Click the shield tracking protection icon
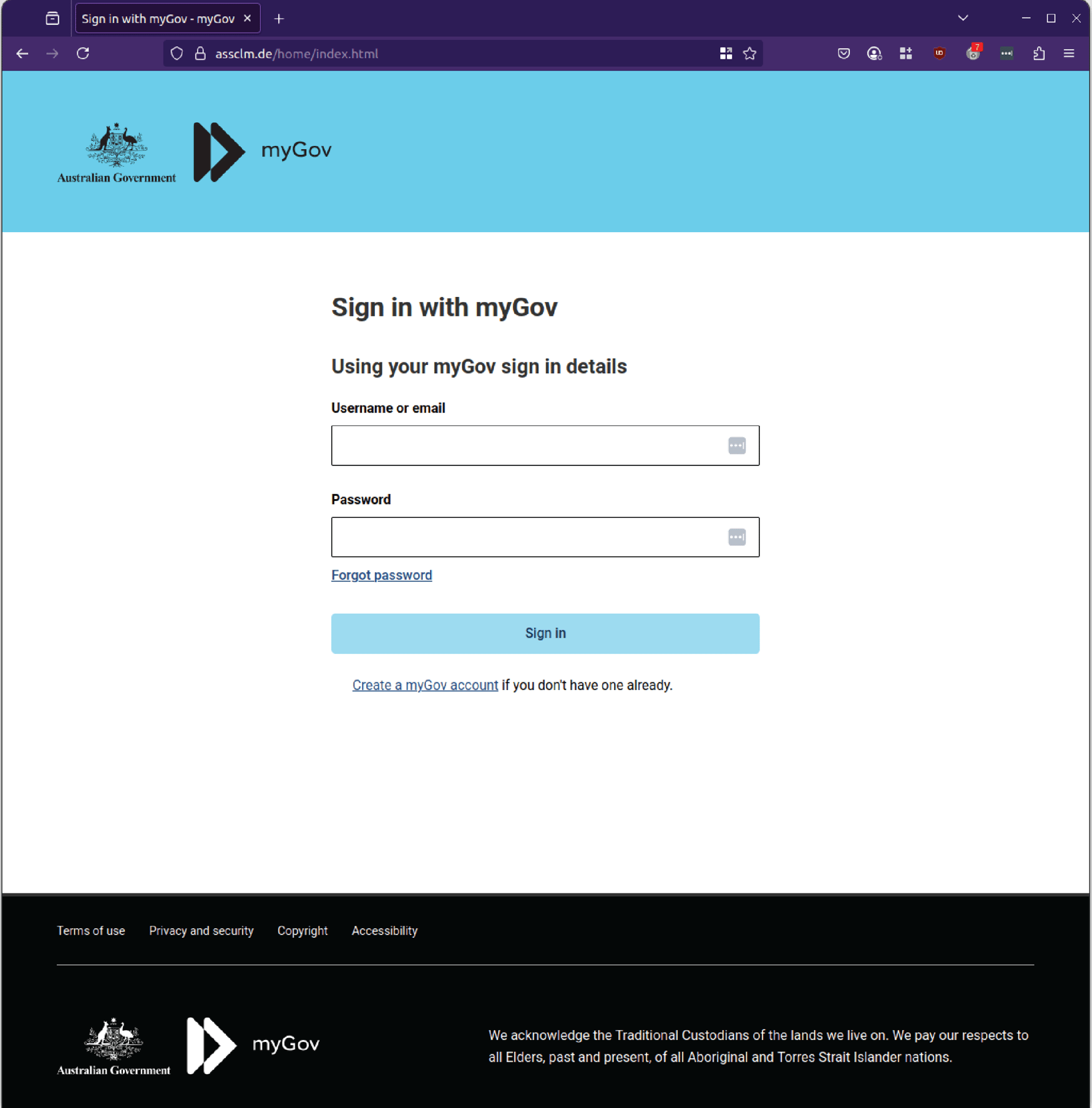 click(x=177, y=54)
